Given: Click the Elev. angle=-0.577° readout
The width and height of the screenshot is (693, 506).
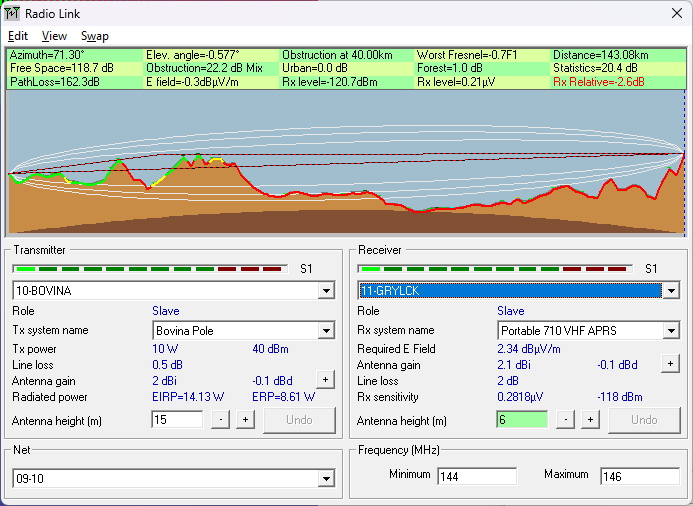Looking at the screenshot, I should (193, 55).
